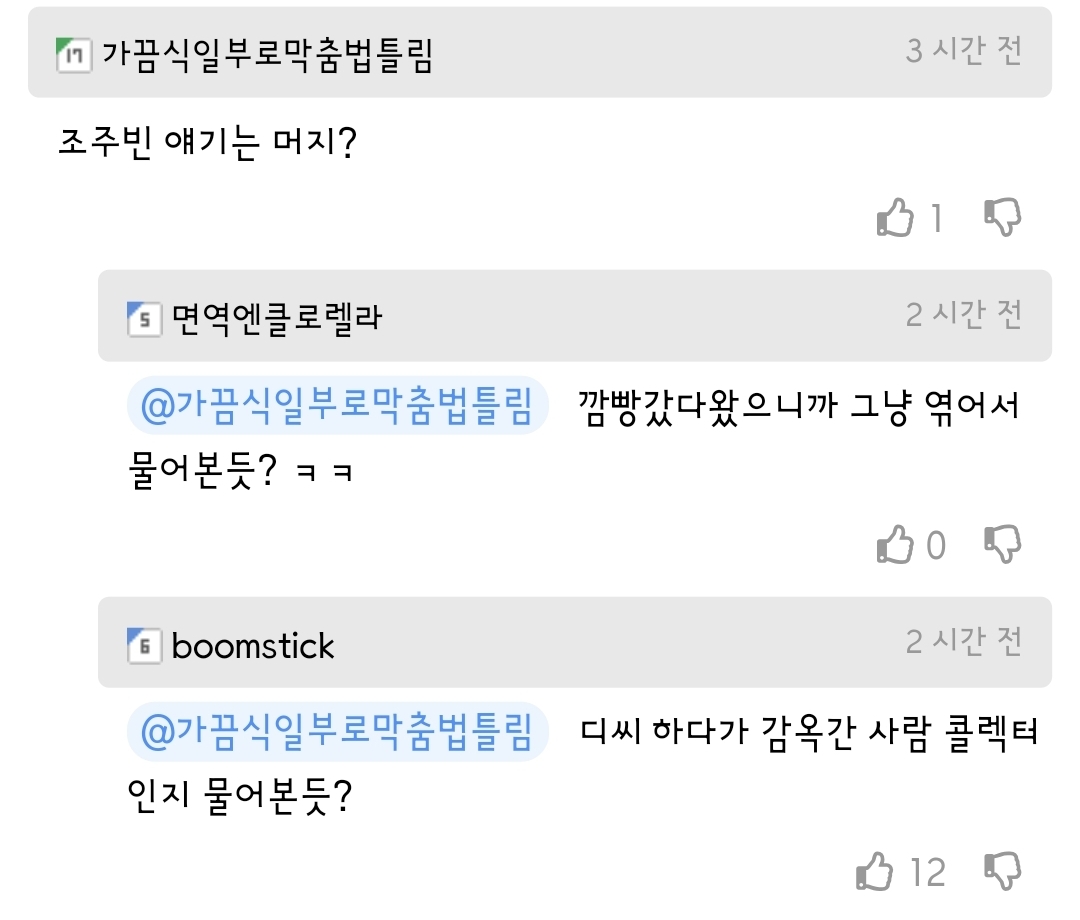This screenshot has height=920, width=1080.
Task: Click boomstick's reply text about 디씨
Action: point(810,733)
